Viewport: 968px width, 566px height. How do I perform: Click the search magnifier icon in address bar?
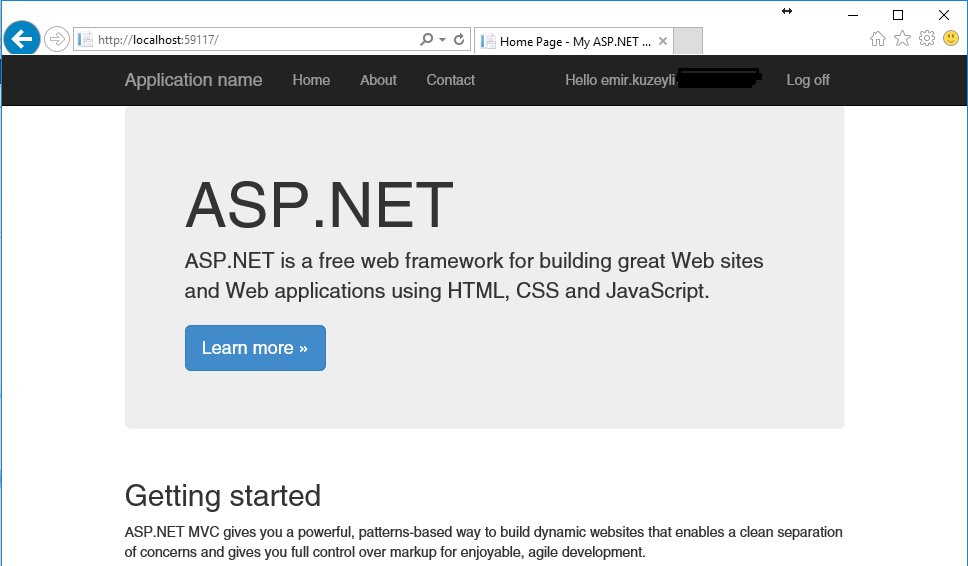click(x=426, y=40)
